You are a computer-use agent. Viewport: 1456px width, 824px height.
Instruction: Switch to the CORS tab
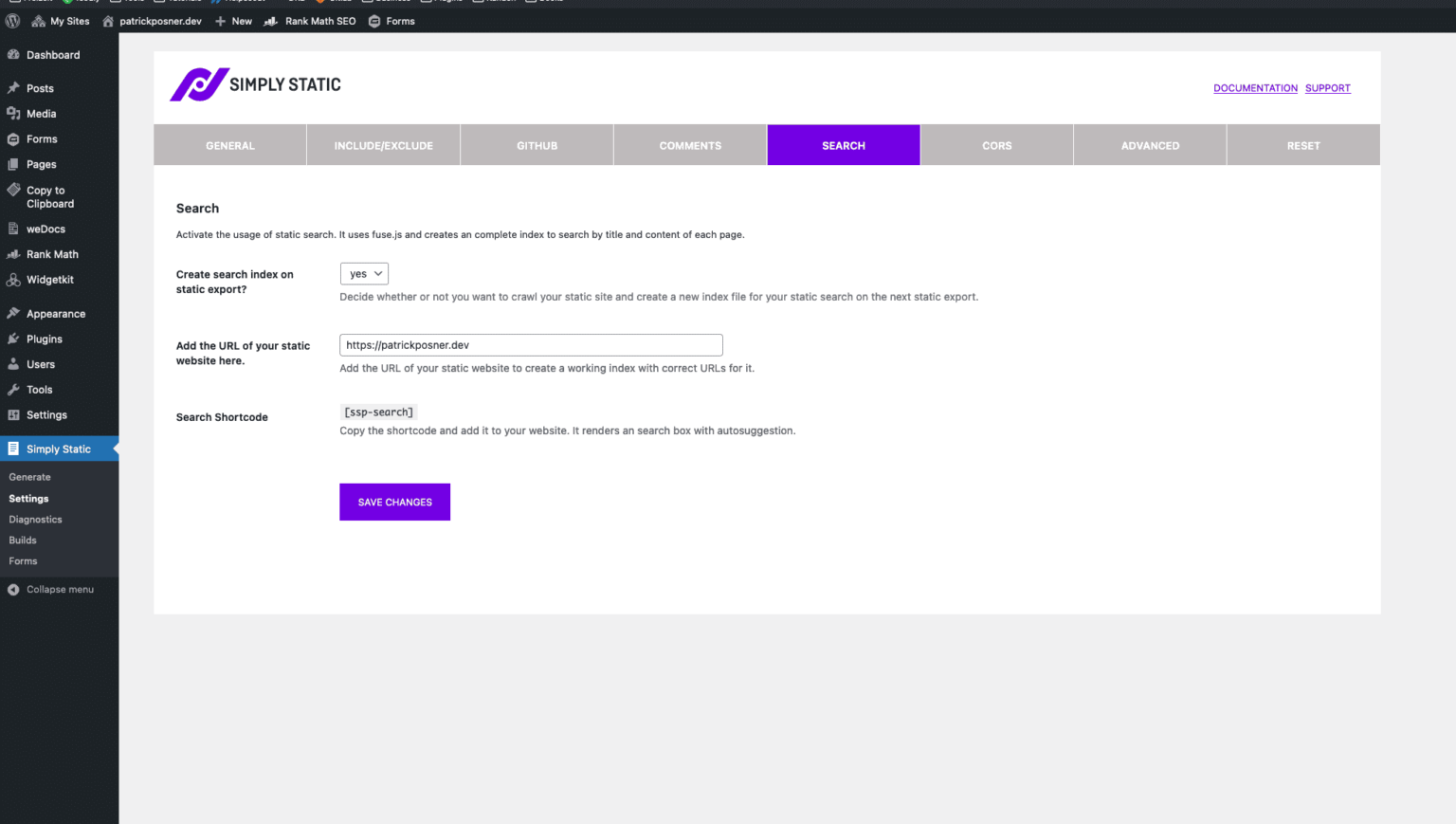click(996, 145)
